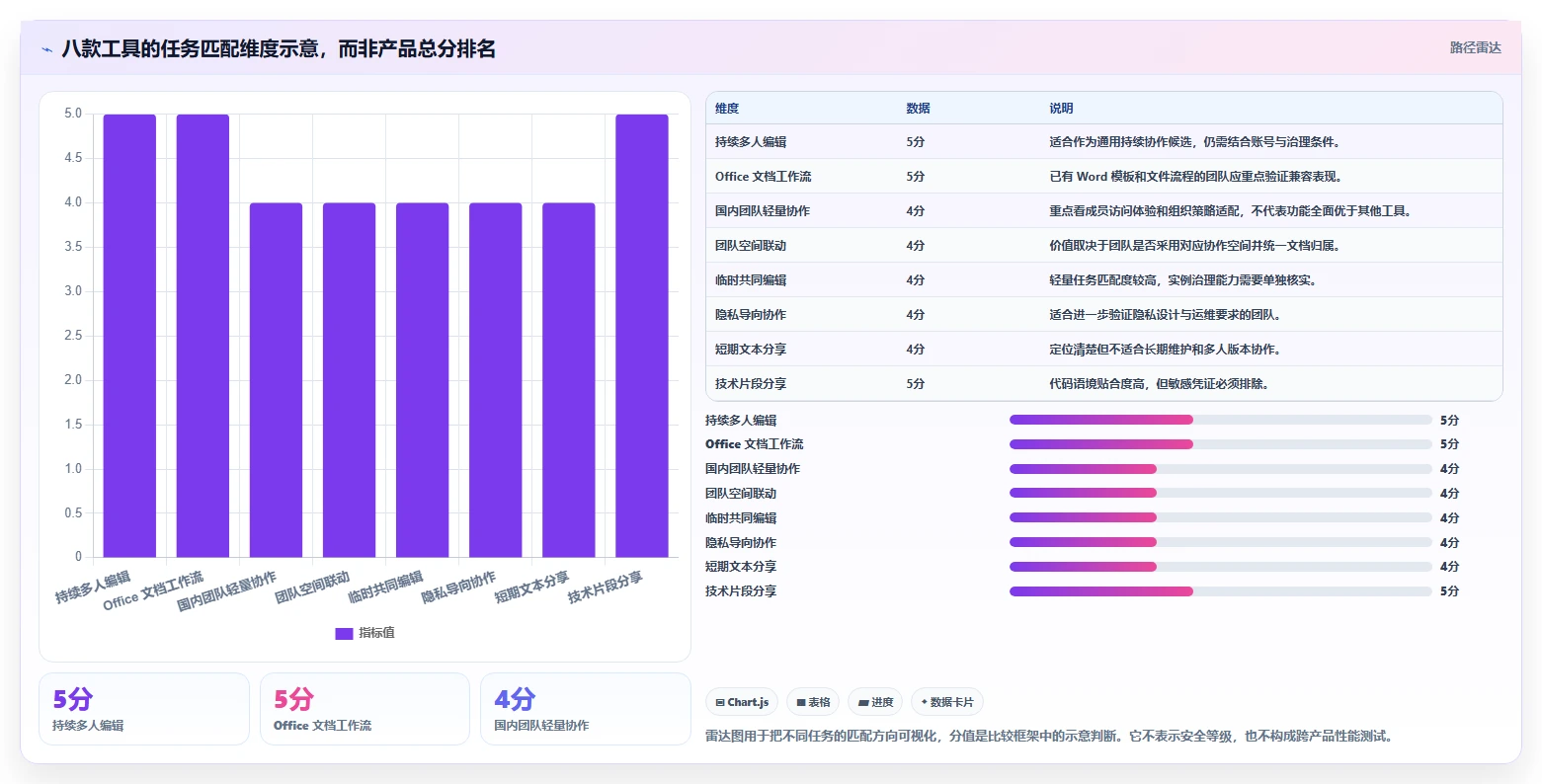Click the 短期文本分享 chart bar
The image size is (1542, 784).
coord(568,380)
